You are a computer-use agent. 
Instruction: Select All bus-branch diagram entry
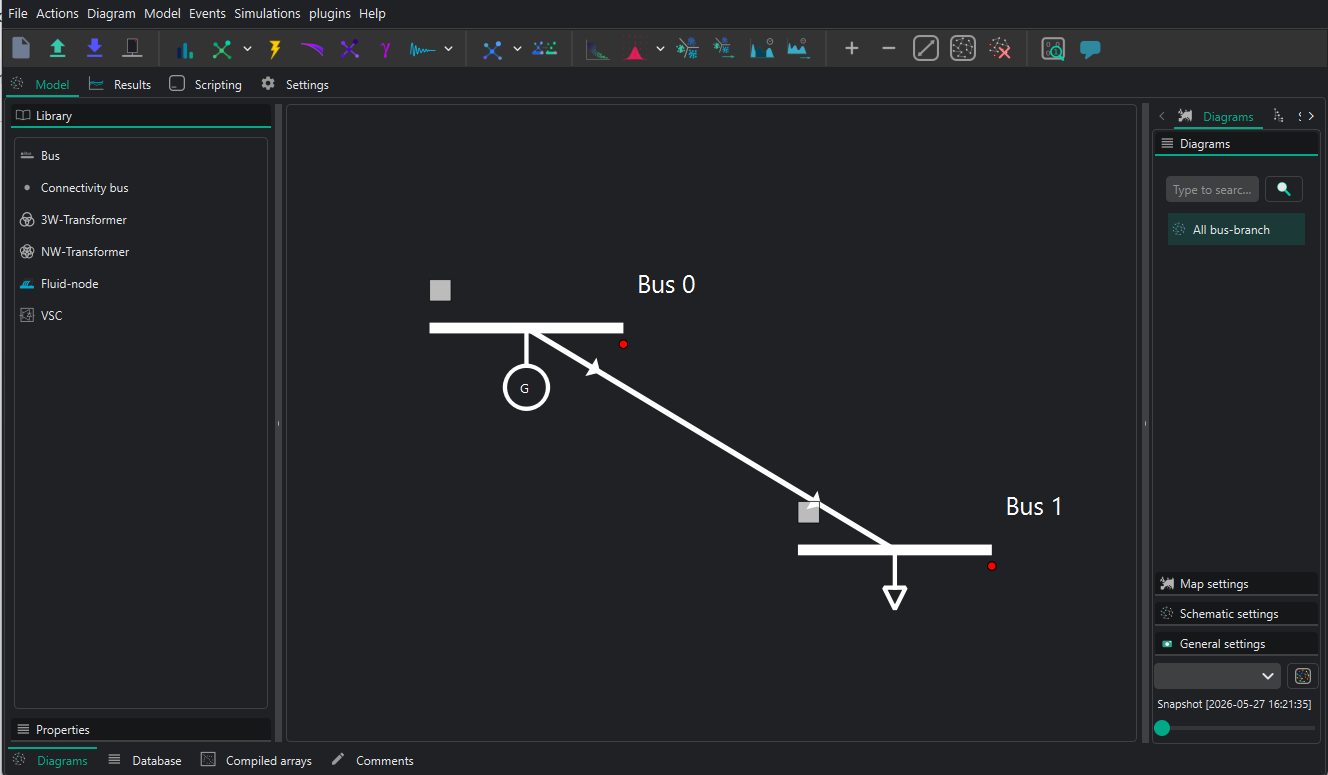pyautogui.click(x=1236, y=229)
